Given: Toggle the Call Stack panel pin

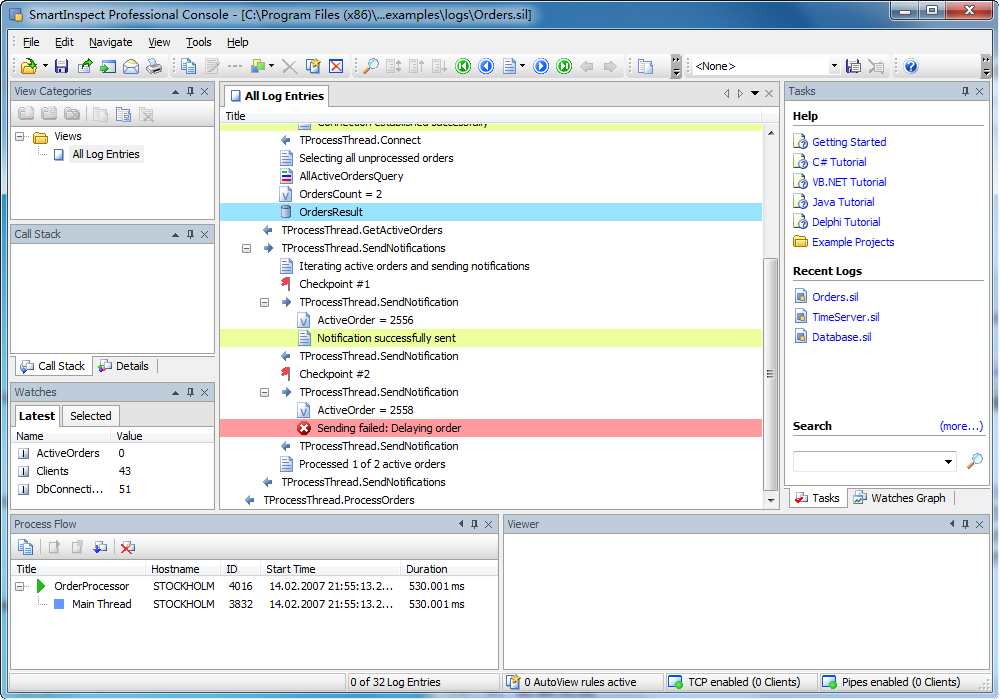Looking at the screenshot, I should [190, 234].
